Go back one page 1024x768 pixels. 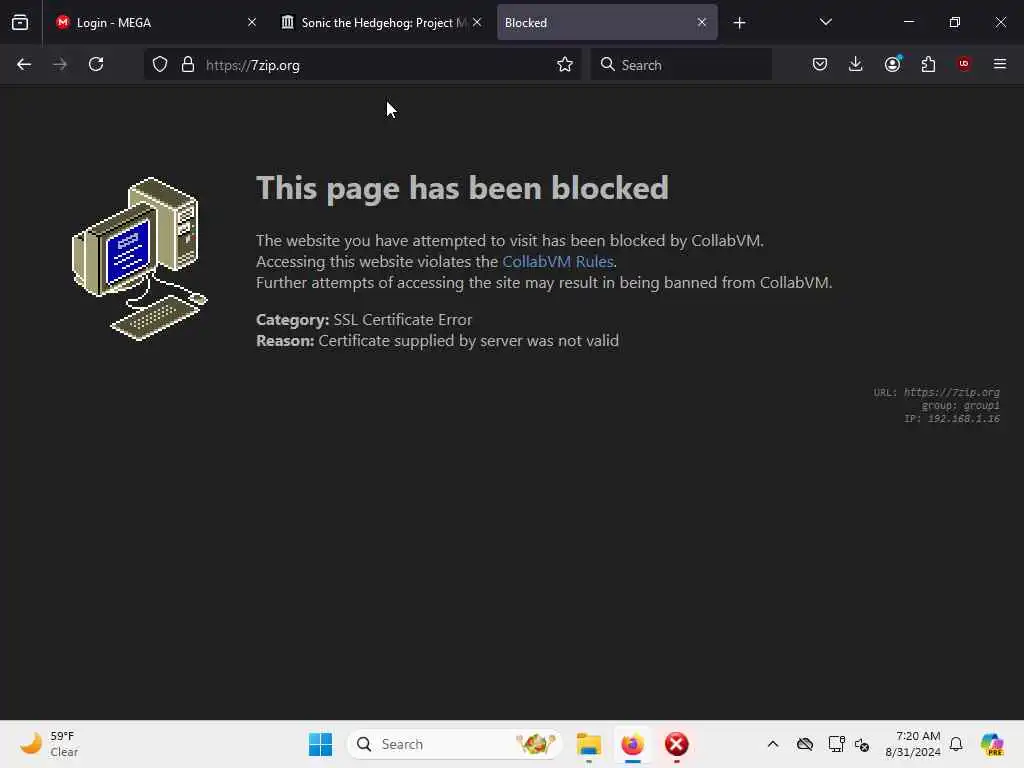click(x=24, y=64)
